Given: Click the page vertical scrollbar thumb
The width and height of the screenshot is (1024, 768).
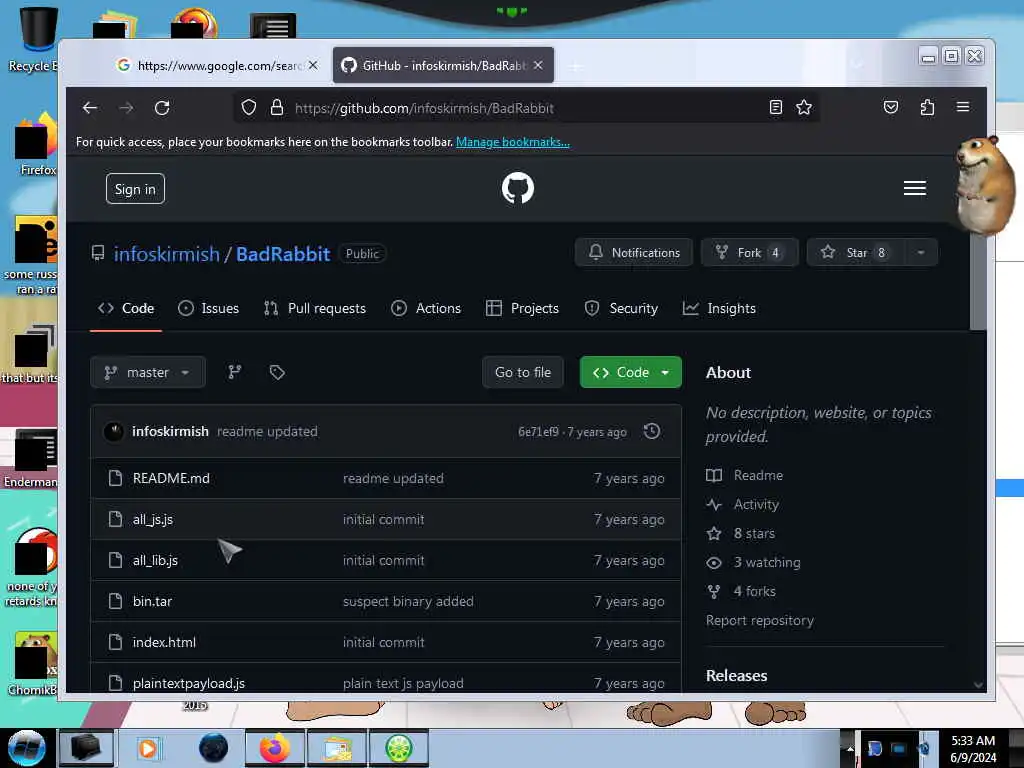Looking at the screenshot, I should [978, 282].
